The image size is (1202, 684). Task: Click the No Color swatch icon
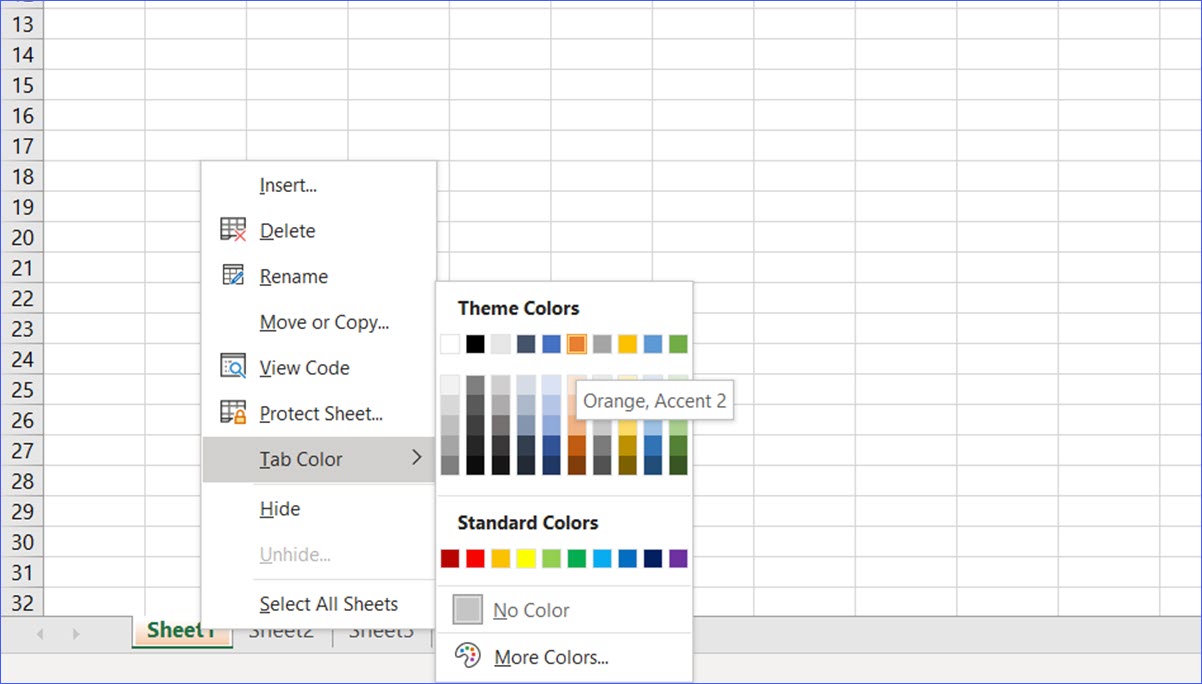tap(467, 609)
